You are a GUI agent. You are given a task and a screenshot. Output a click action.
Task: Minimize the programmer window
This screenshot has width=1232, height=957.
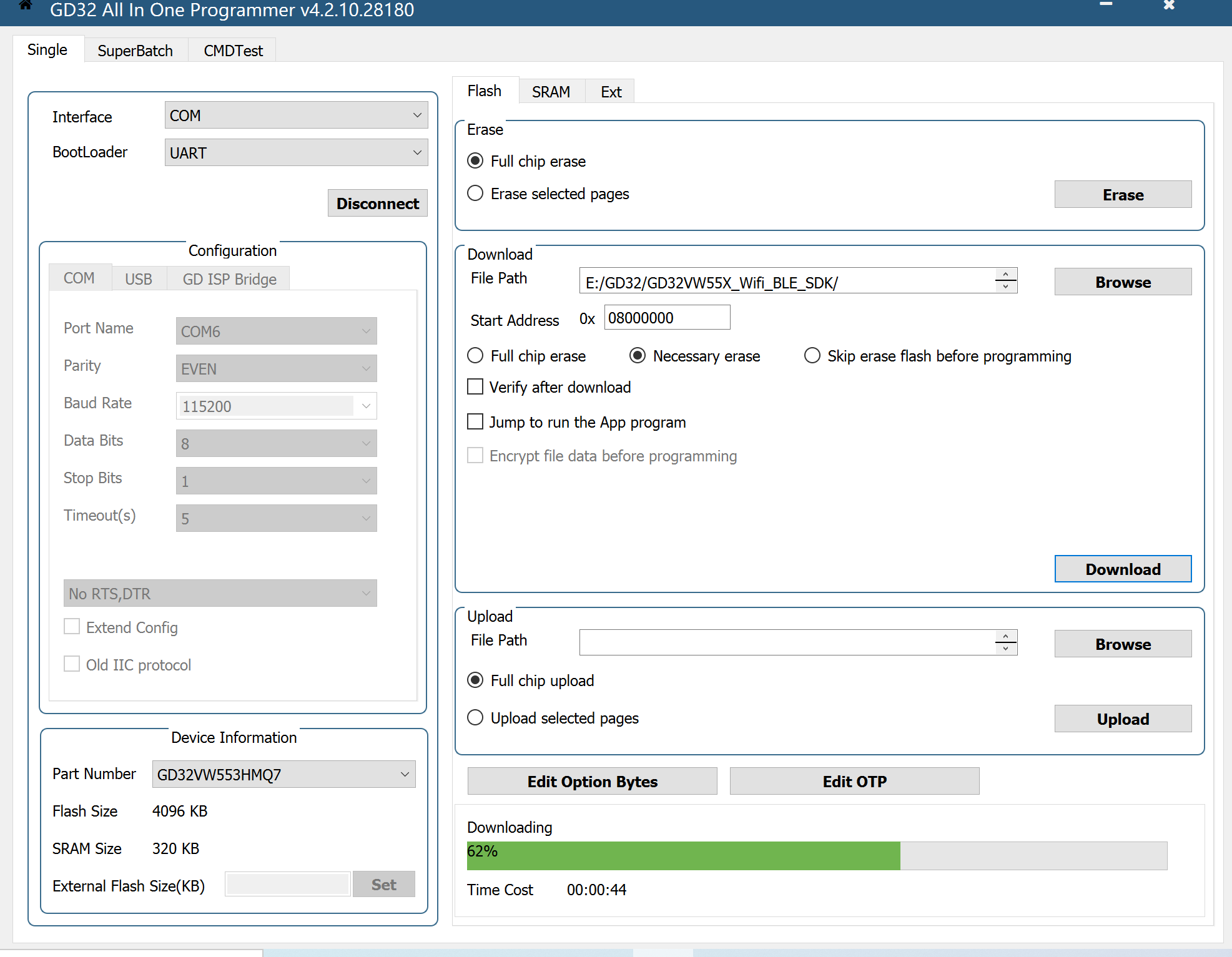pyautogui.click(x=1106, y=5)
